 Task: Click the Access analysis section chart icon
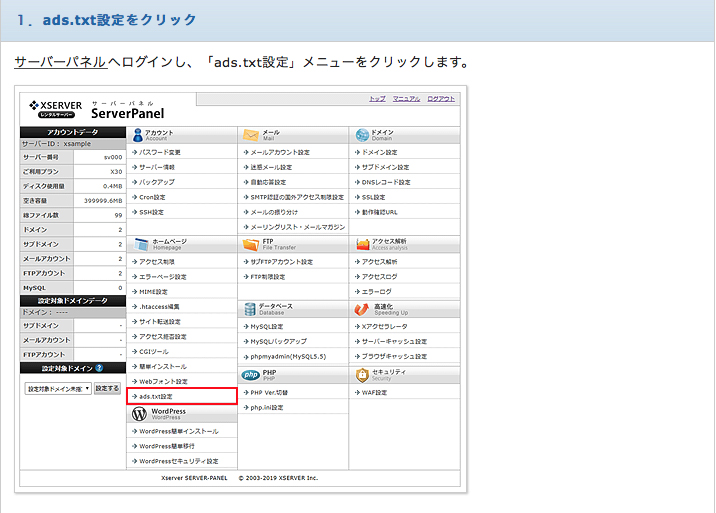[363, 244]
